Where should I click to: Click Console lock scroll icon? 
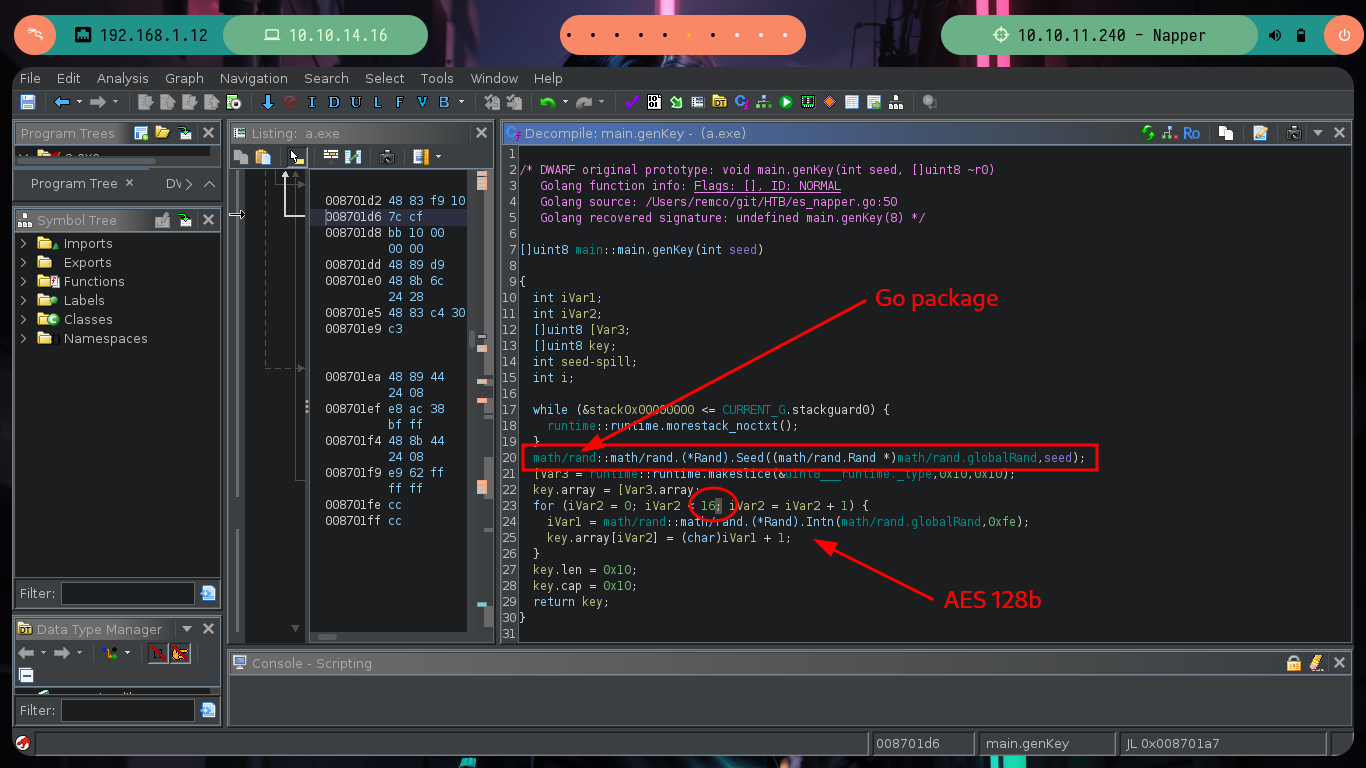1294,663
